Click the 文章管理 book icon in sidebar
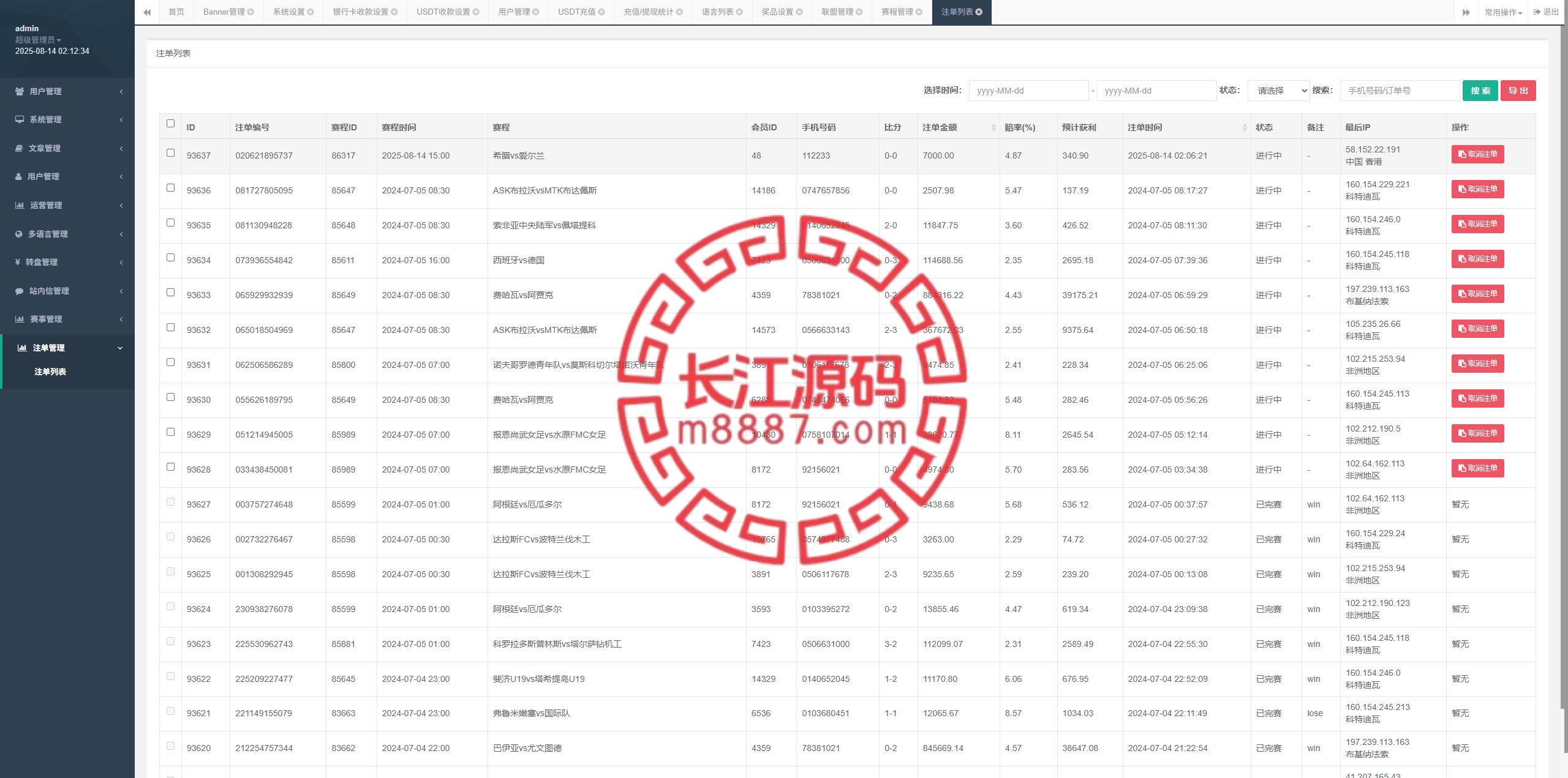 pos(19,148)
